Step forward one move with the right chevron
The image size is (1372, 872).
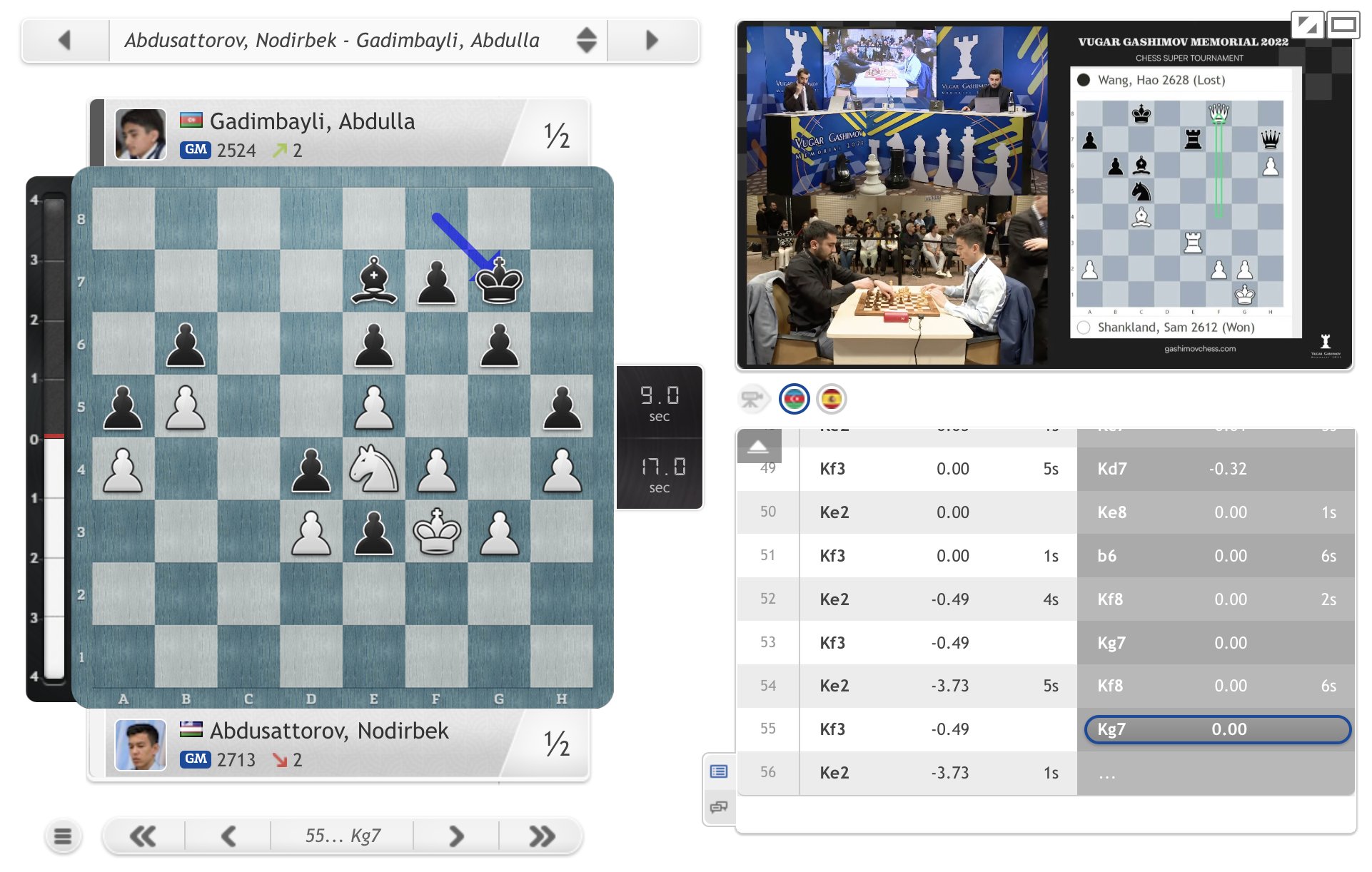455,835
